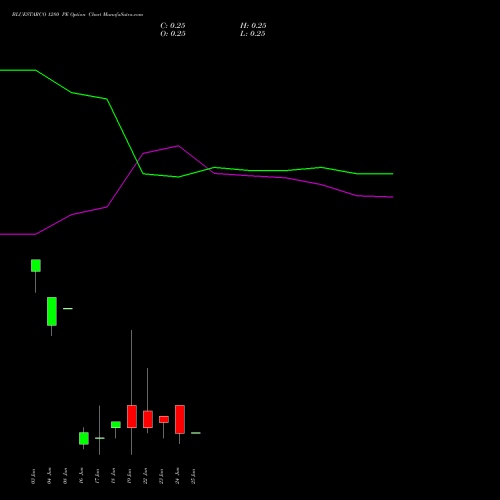Click the tall green candle for 04 Jun
This screenshot has height=500, width=500.
tap(52, 311)
